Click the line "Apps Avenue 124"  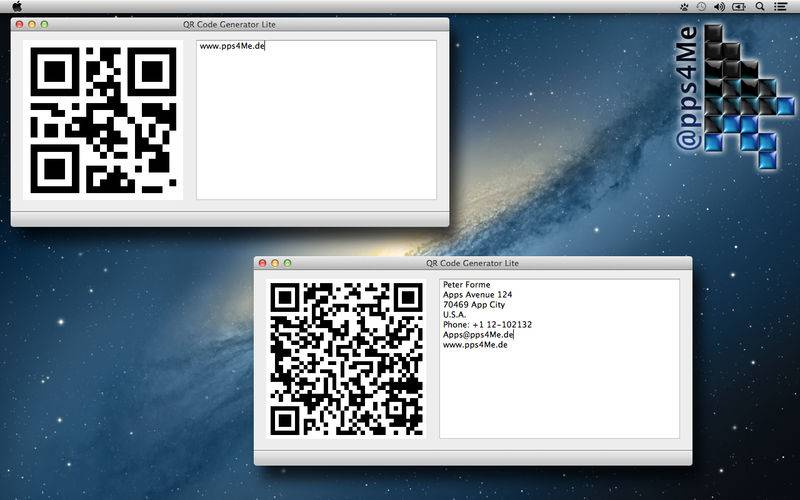[478, 294]
